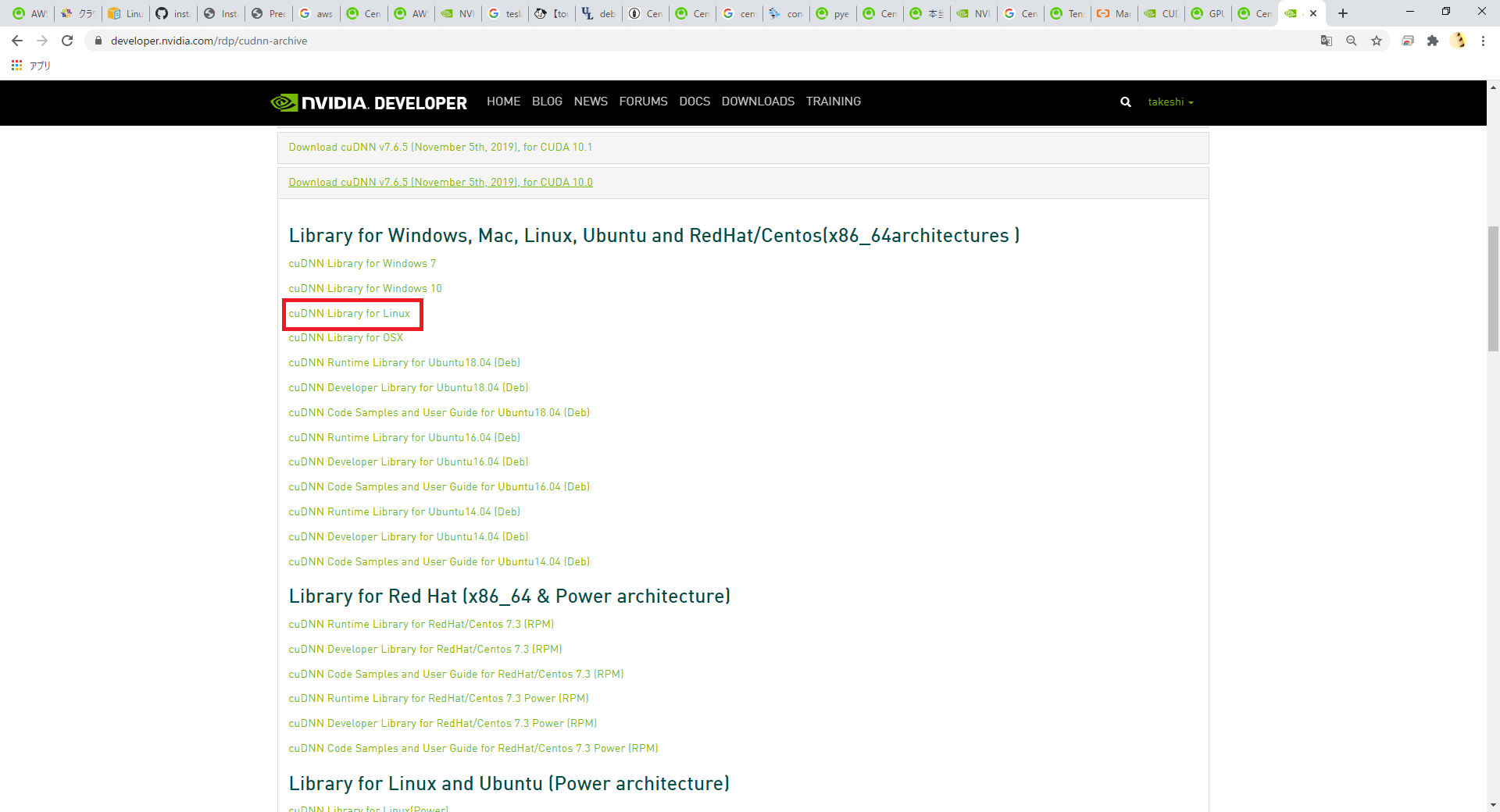Screen dimensions: 1500x812
Task: Switch to the 'Linu' tab
Action: pos(126,13)
